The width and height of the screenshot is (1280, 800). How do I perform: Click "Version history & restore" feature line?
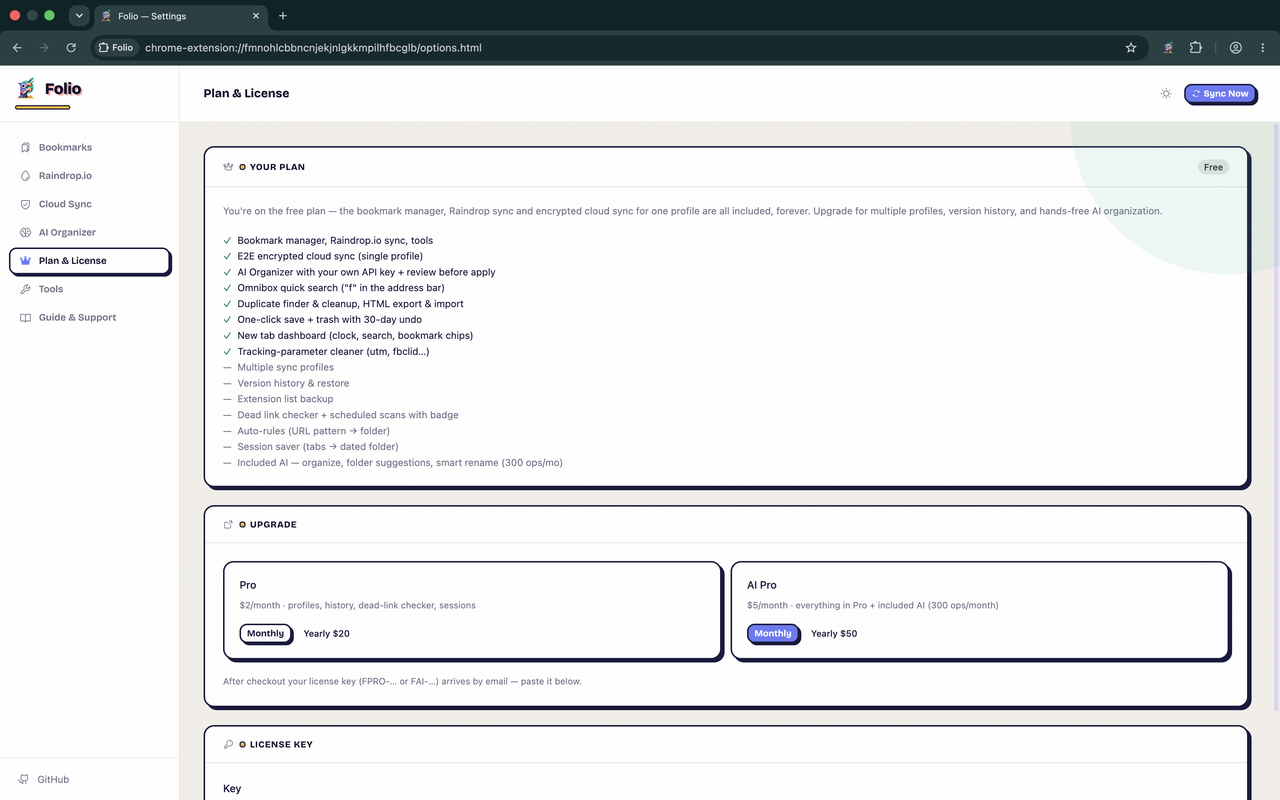tap(293, 383)
